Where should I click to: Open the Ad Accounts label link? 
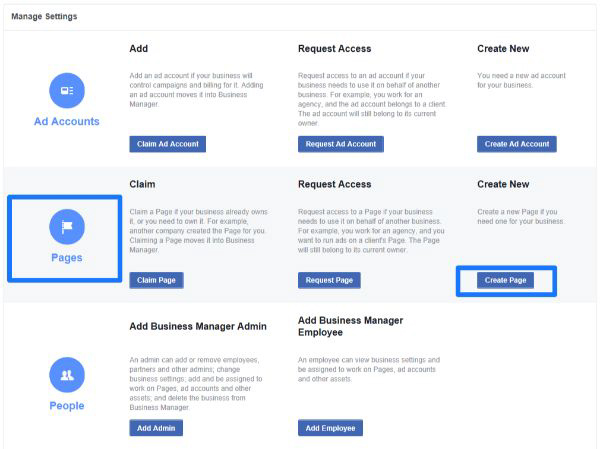(67, 122)
